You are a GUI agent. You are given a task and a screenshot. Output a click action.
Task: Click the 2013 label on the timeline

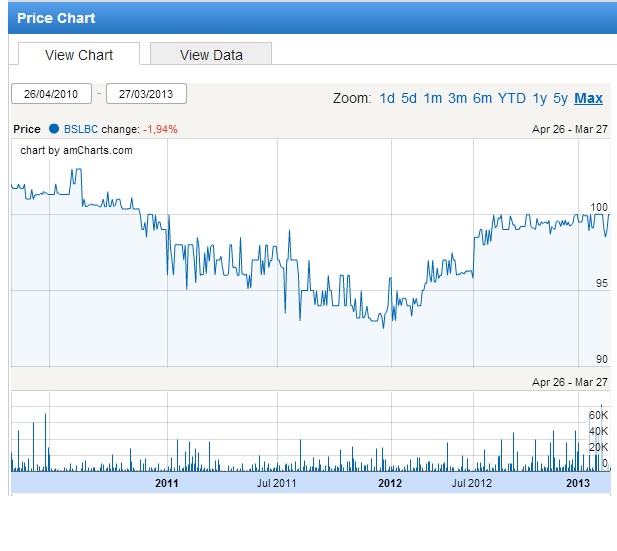click(x=578, y=483)
